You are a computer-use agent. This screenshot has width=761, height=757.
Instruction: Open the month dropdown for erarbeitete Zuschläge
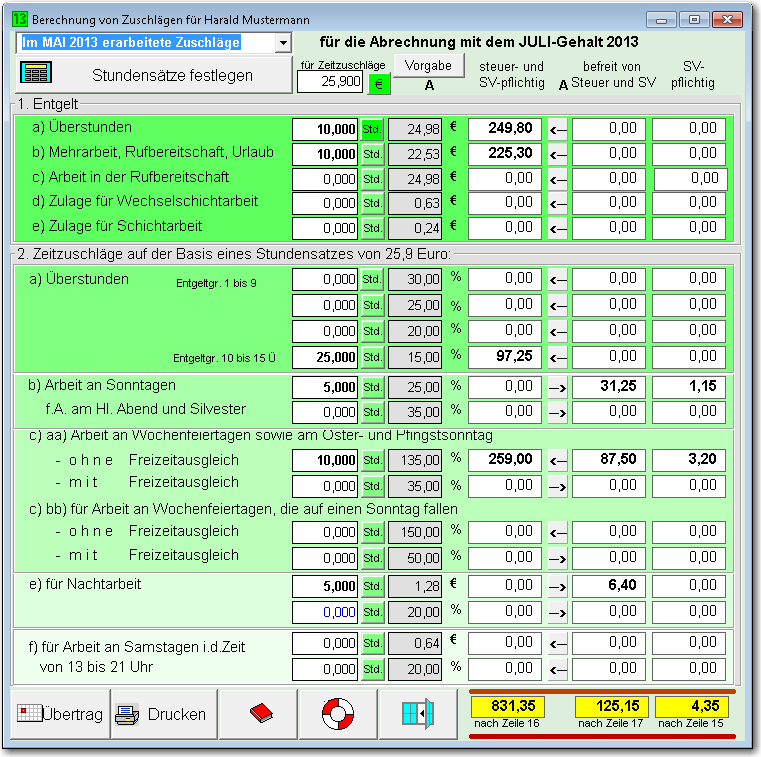pos(283,43)
